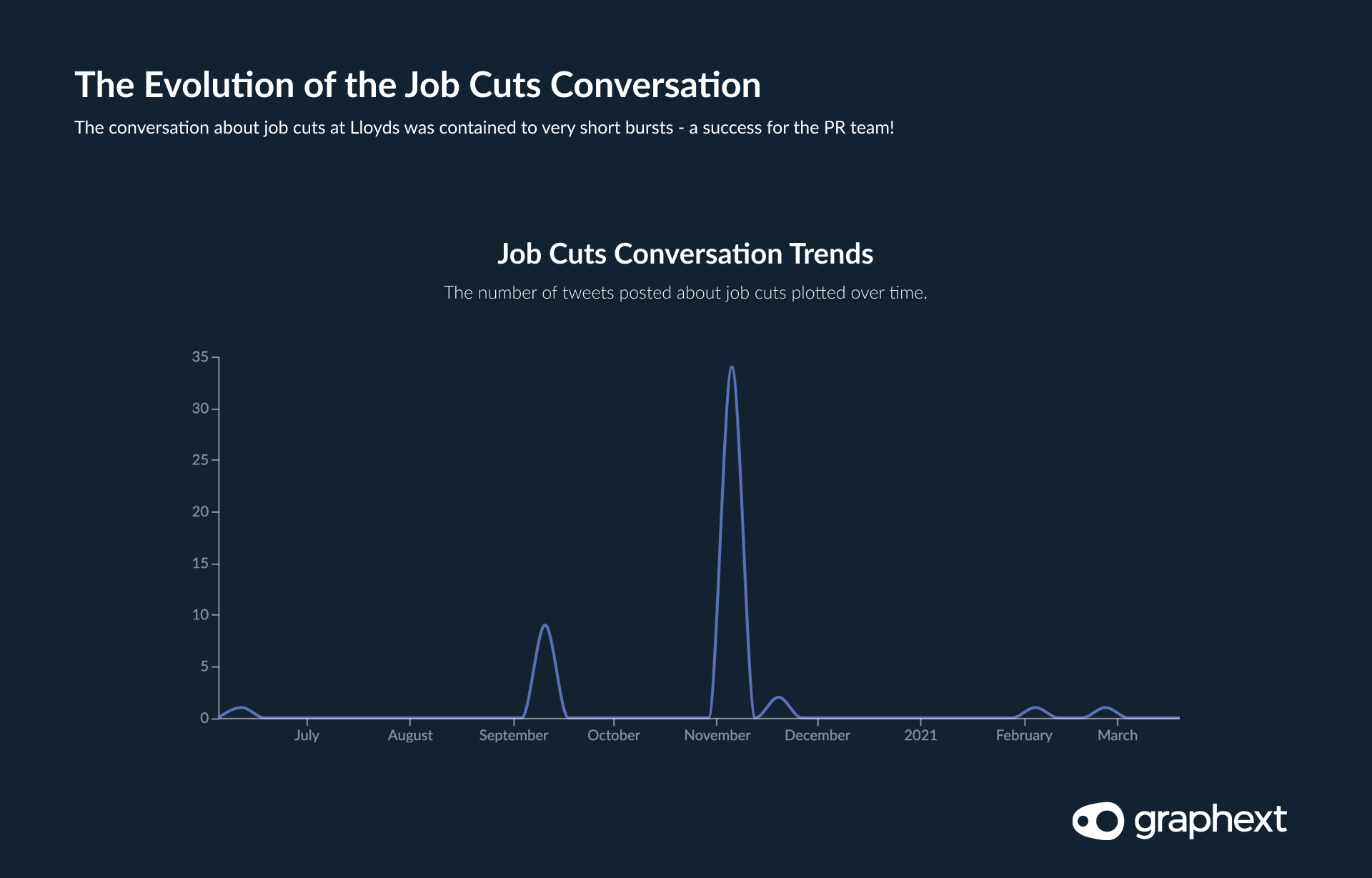Click the main title about Job Cuts Conversation
Image resolution: width=1372 pixels, height=878 pixels.
(417, 85)
